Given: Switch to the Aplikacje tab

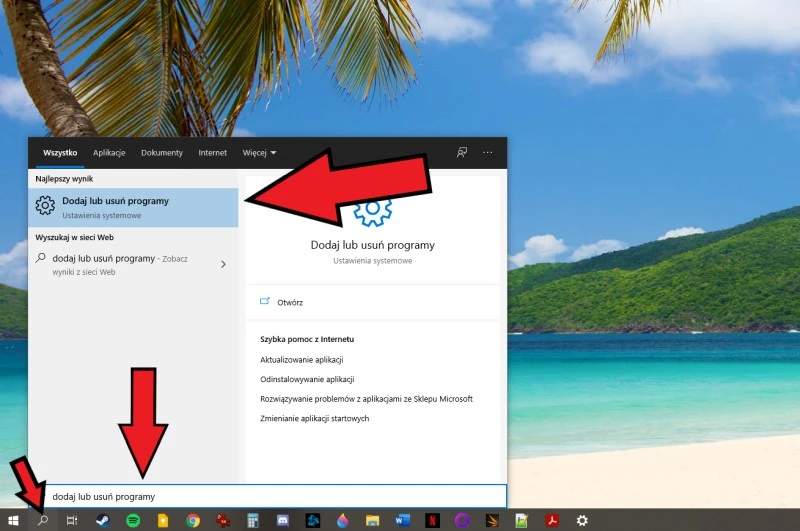Looking at the screenshot, I should pyautogui.click(x=109, y=153).
